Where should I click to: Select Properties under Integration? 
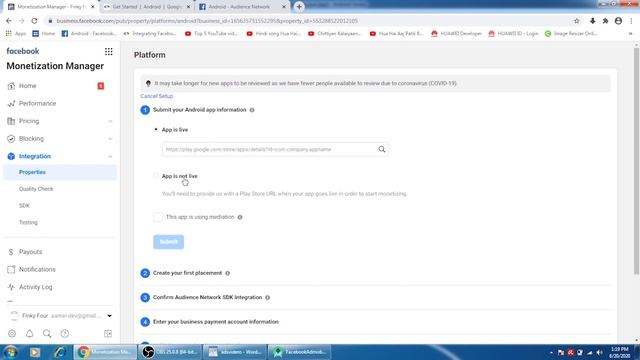click(x=60, y=172)
